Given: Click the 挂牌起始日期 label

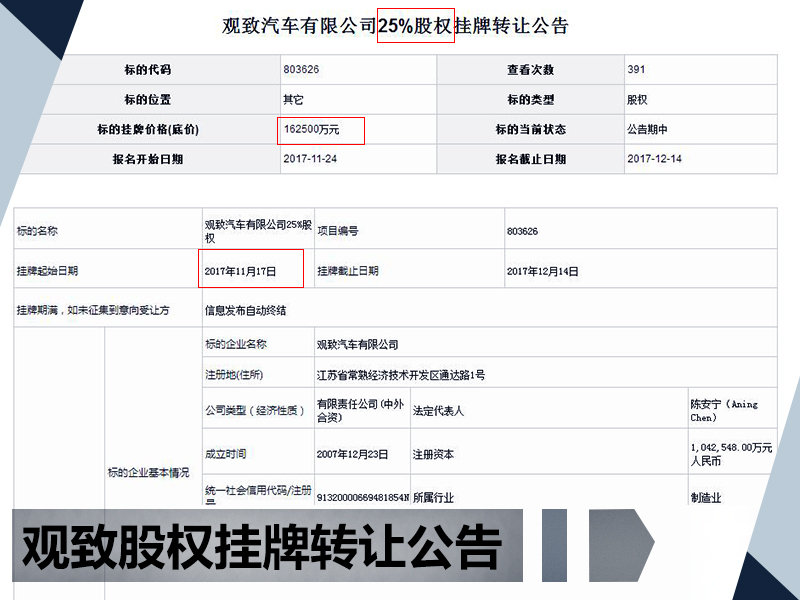Looking at the screenshot, I should [x=47, y=270].
